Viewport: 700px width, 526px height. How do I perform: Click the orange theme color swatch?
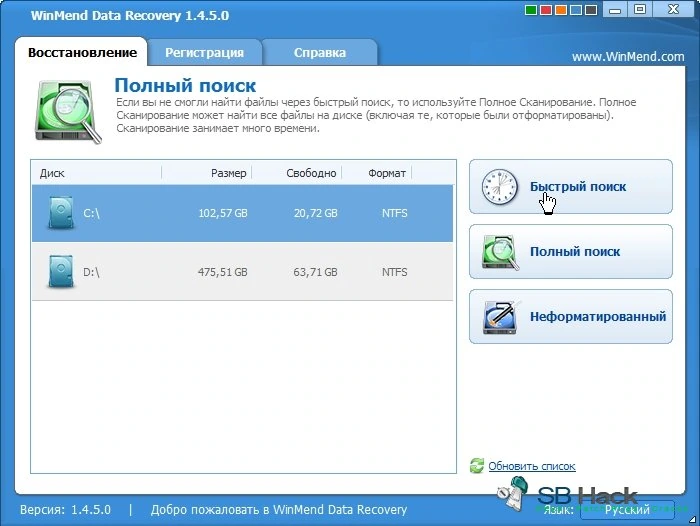(561, 10)
